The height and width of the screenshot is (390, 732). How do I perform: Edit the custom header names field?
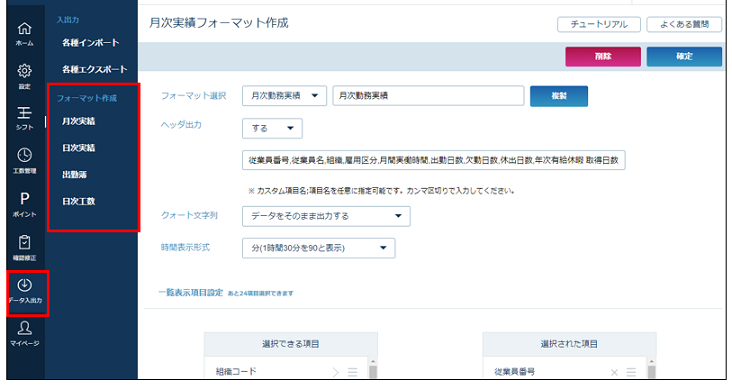pos(434,160)
